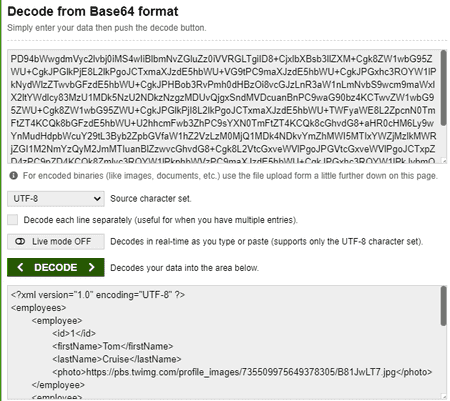Start decoding with the green DECODE button

pyautogui.click(x=56, y=267)
